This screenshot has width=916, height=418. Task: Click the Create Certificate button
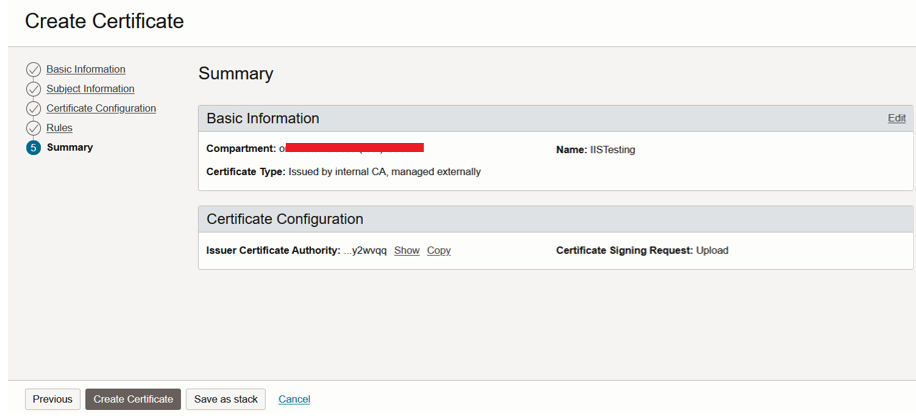coord(133,399)
